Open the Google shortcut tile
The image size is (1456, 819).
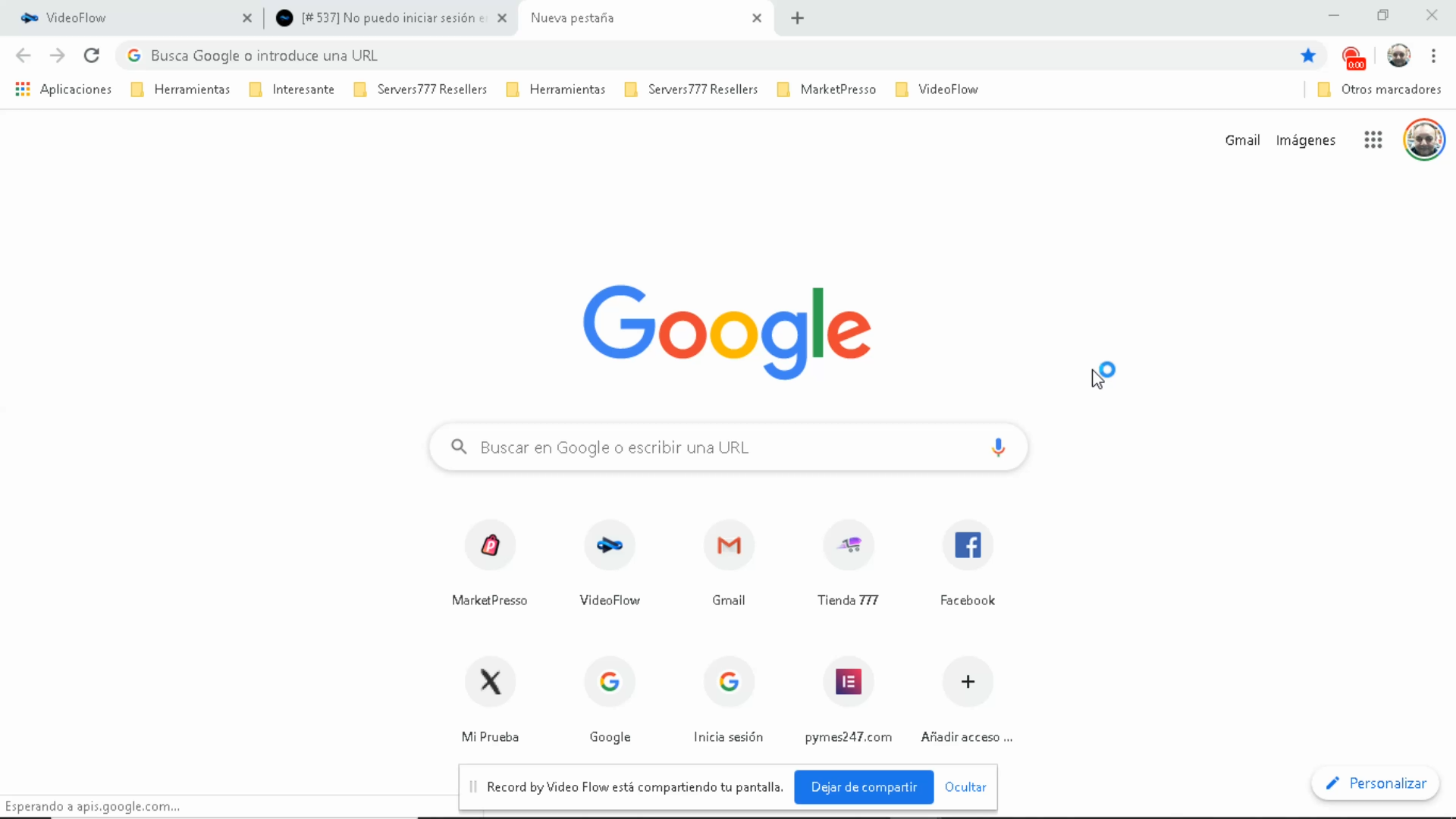[610, 701]
